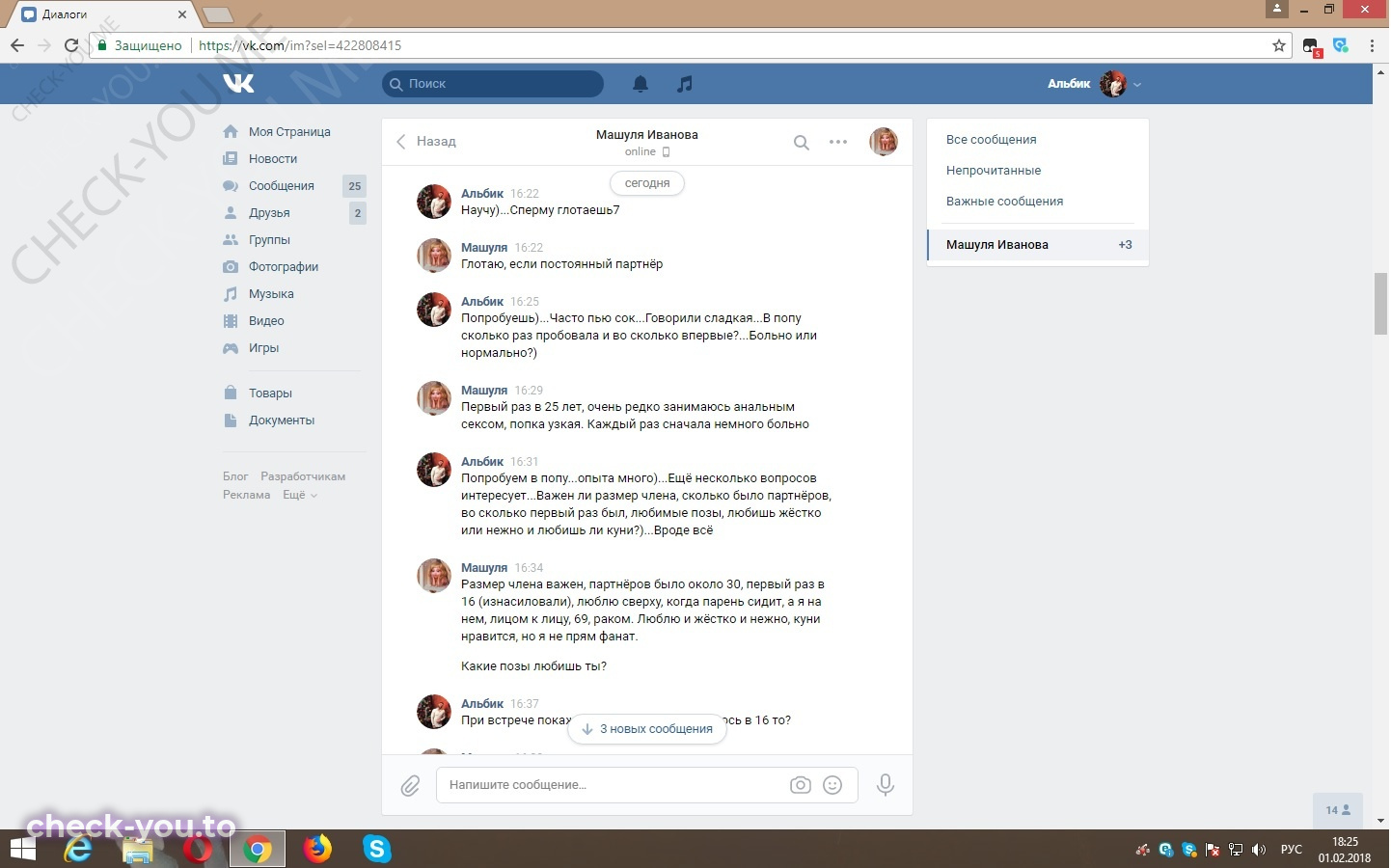Click the 16:31 message timestamp
Viewport: 1391px width, 868px height.
click(525, 462)
